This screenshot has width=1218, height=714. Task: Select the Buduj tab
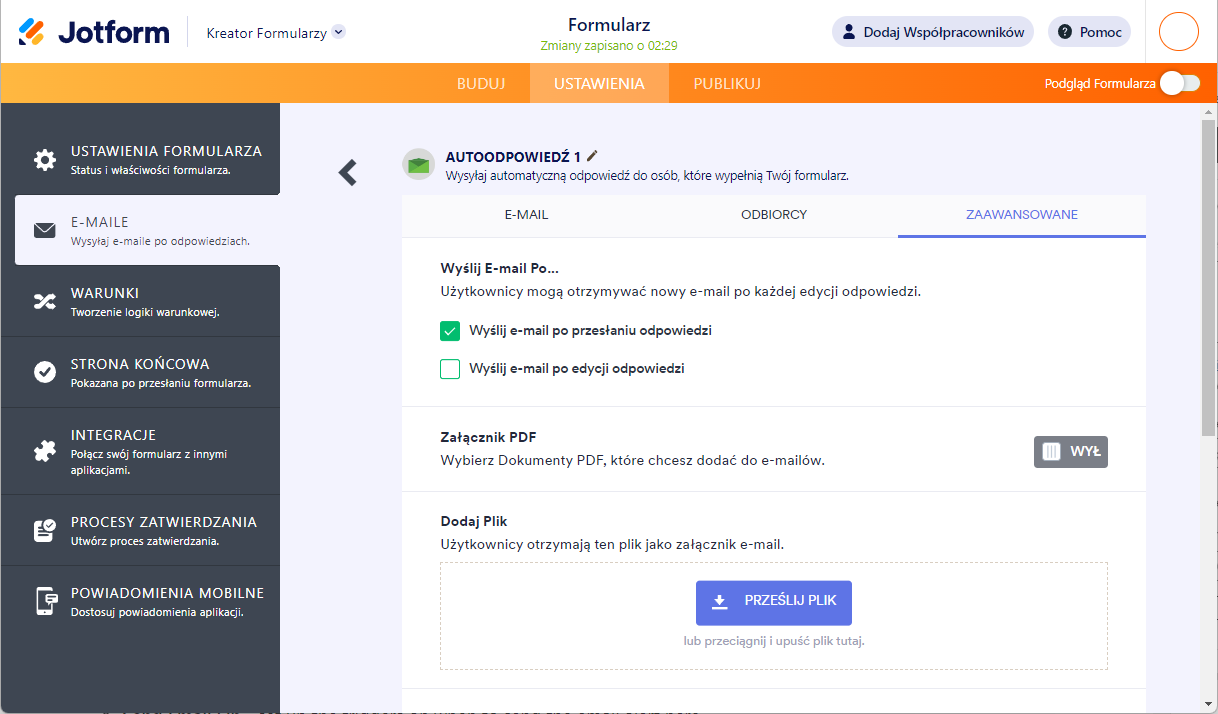[x=481, y=84]
